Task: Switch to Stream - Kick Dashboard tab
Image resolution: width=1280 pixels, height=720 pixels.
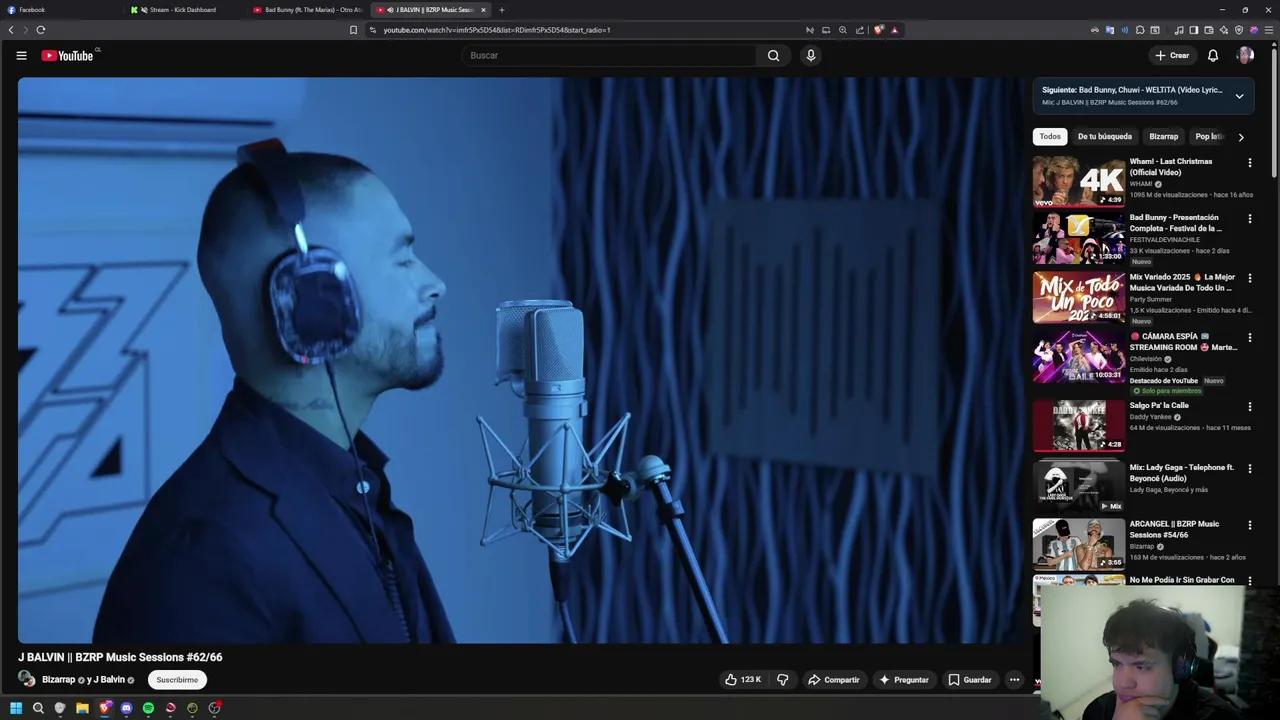Action: pyautogui.click(x=183, y=10)
